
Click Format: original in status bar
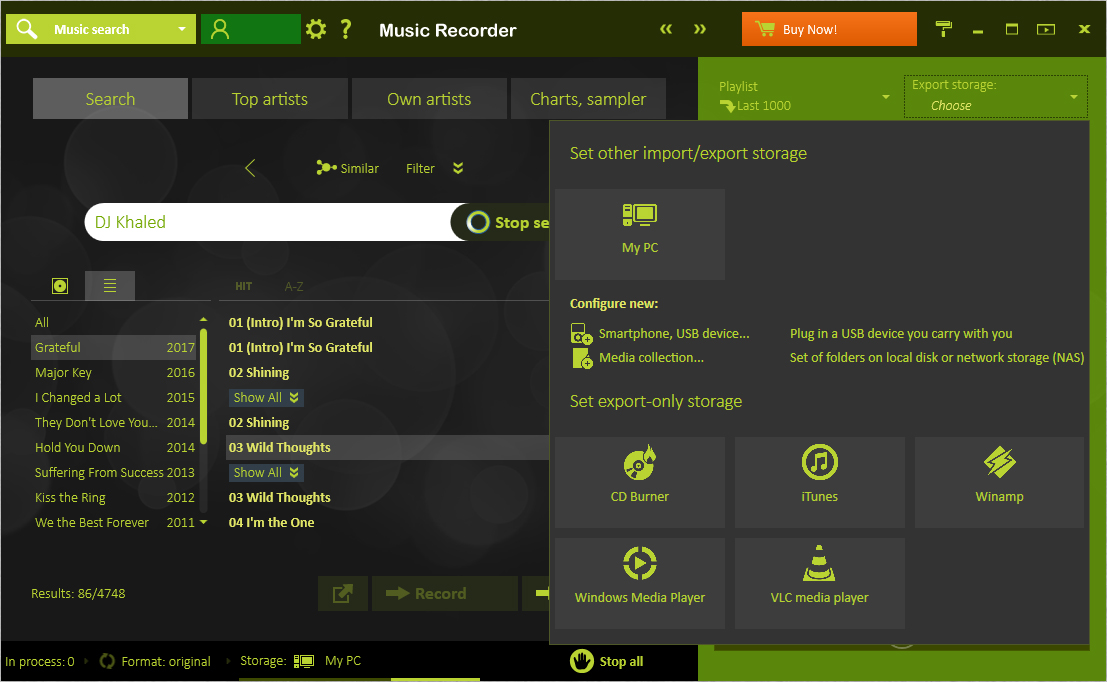[165, 662]
